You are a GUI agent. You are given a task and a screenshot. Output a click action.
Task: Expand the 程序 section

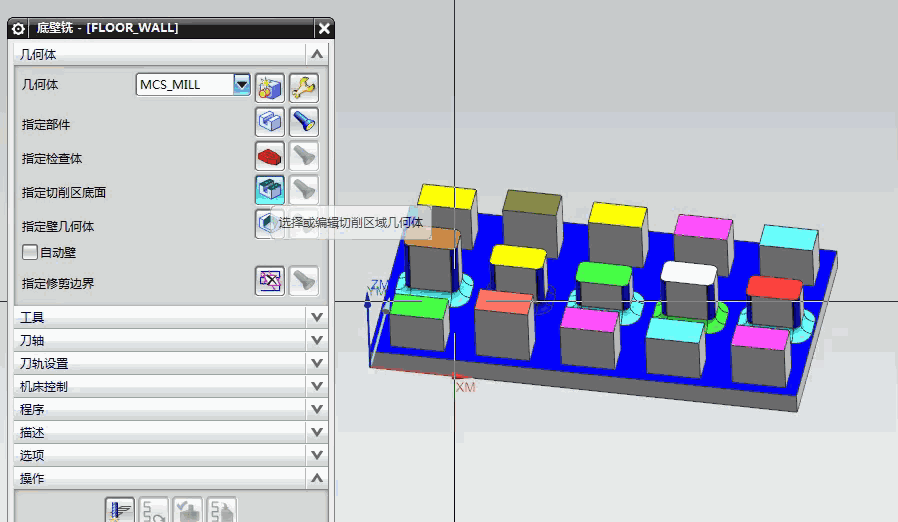click(x=317, y=409)
